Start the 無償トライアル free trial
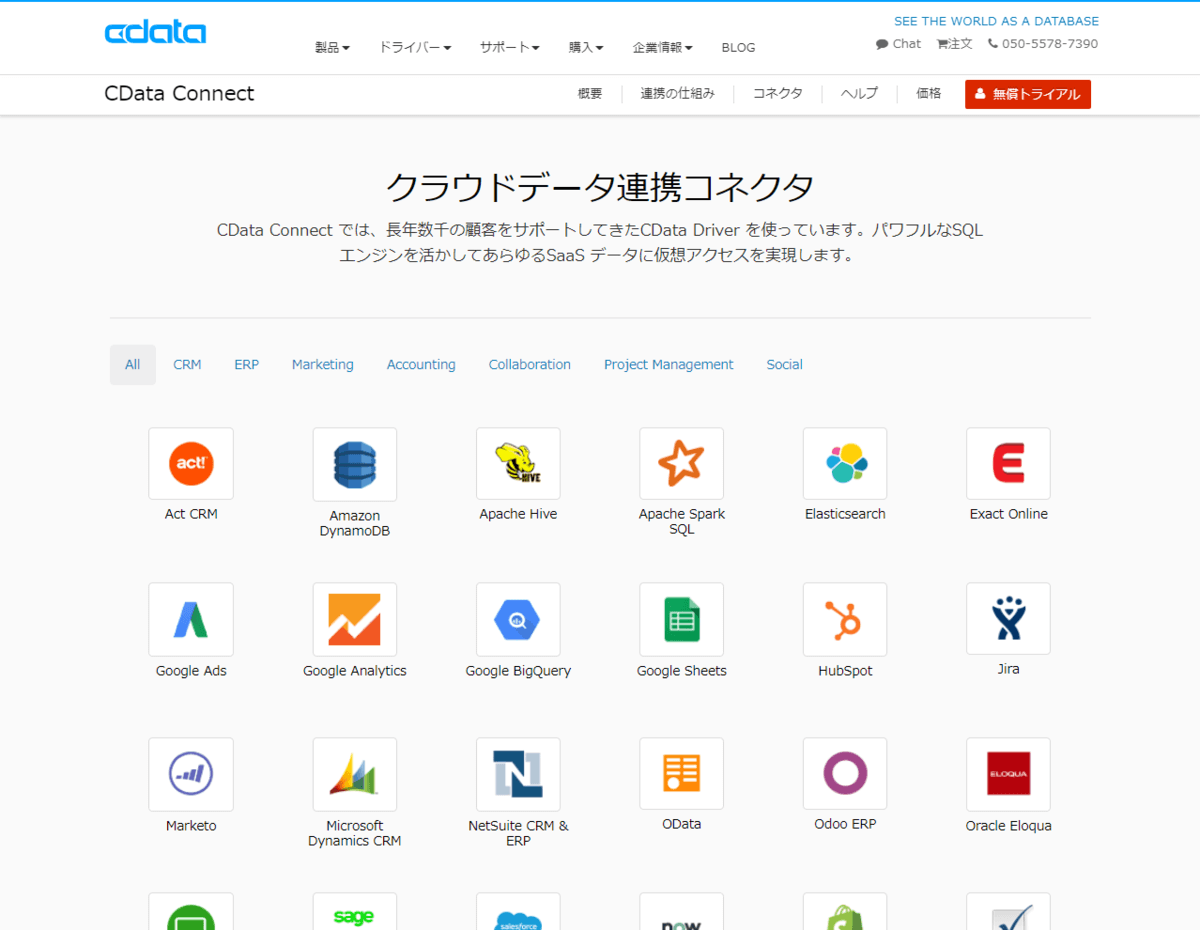This screenshot has width=1200, height=930. 1028,94
